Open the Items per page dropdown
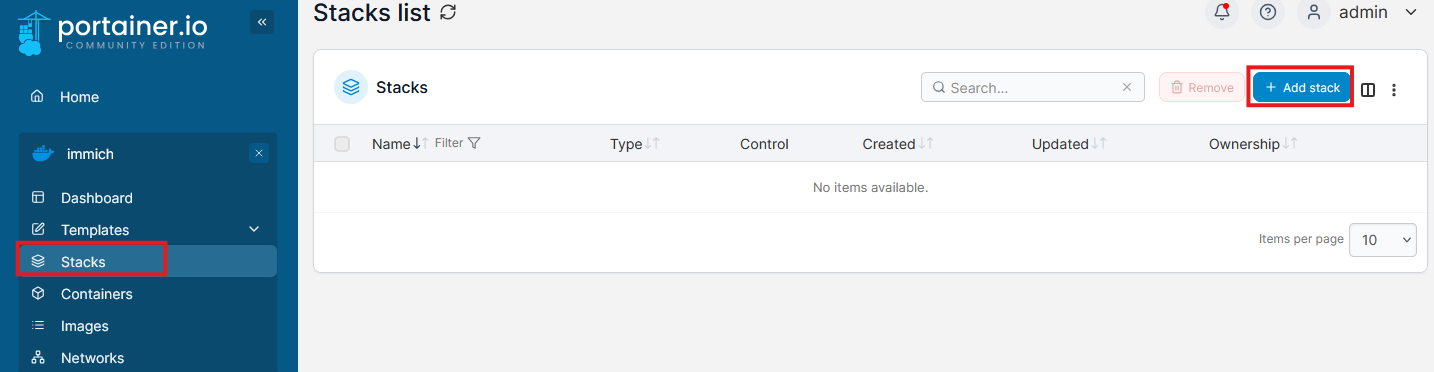1434x372 pixels. (1383, 240)
